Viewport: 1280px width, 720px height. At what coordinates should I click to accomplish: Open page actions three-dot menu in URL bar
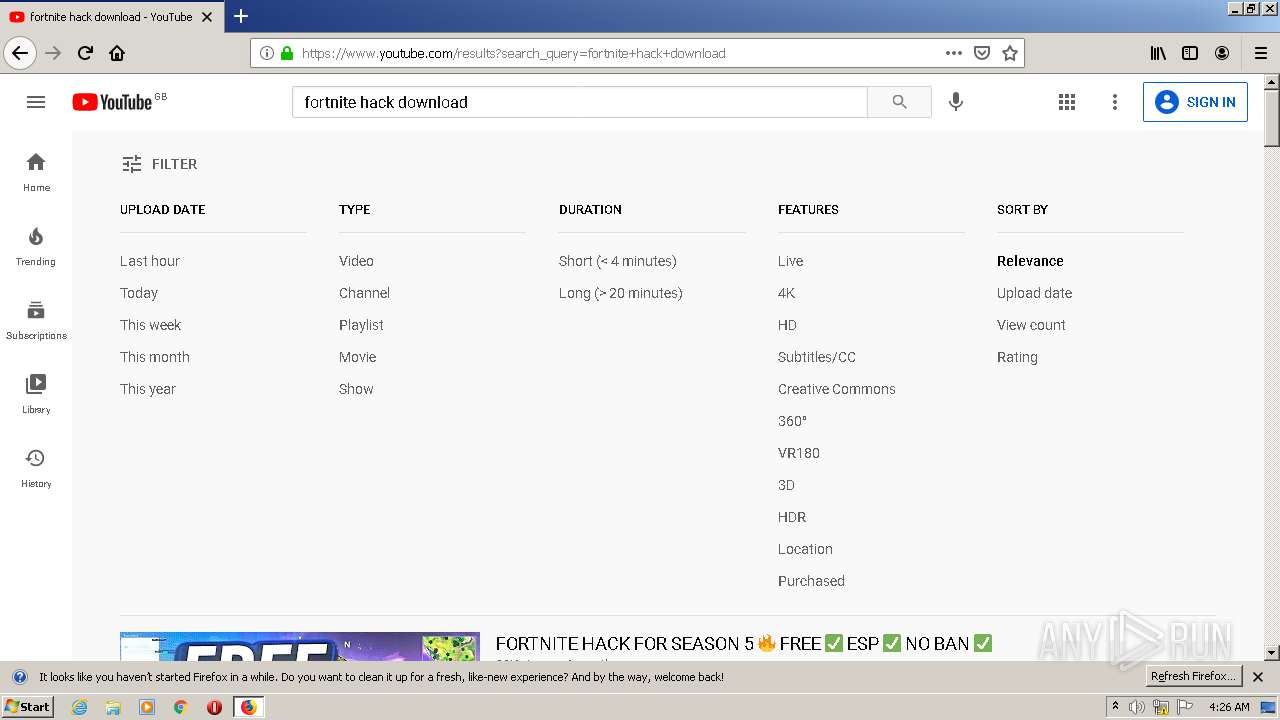click(x=954, y=53)
